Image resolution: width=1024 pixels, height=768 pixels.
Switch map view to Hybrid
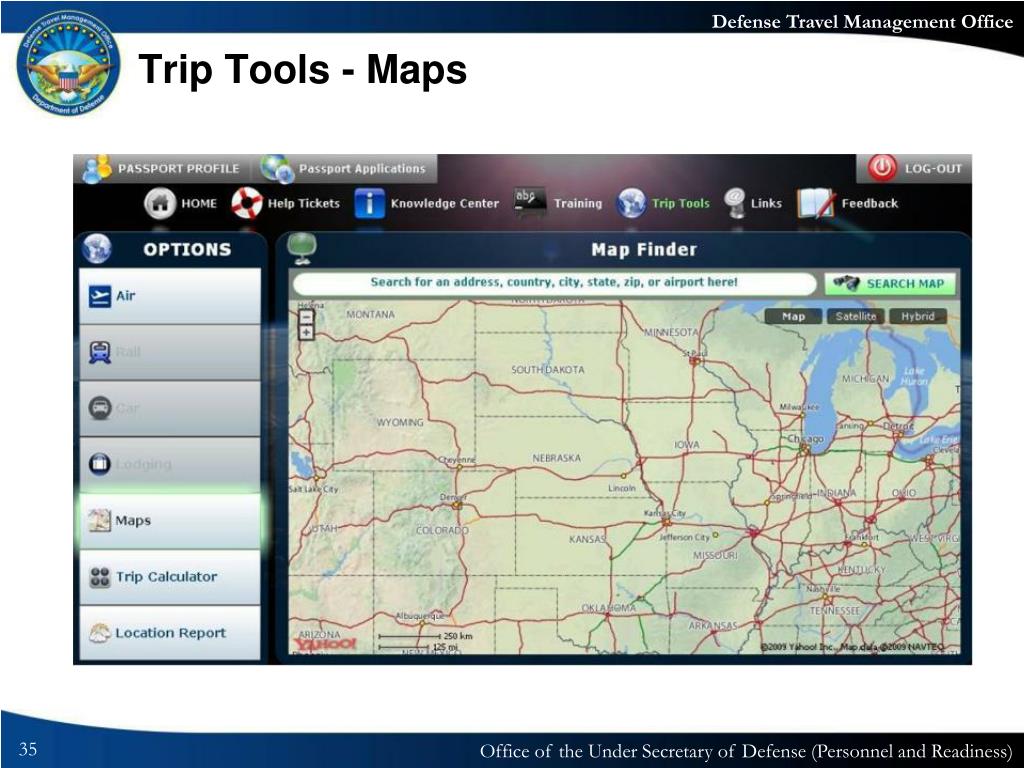click(918, 316)
